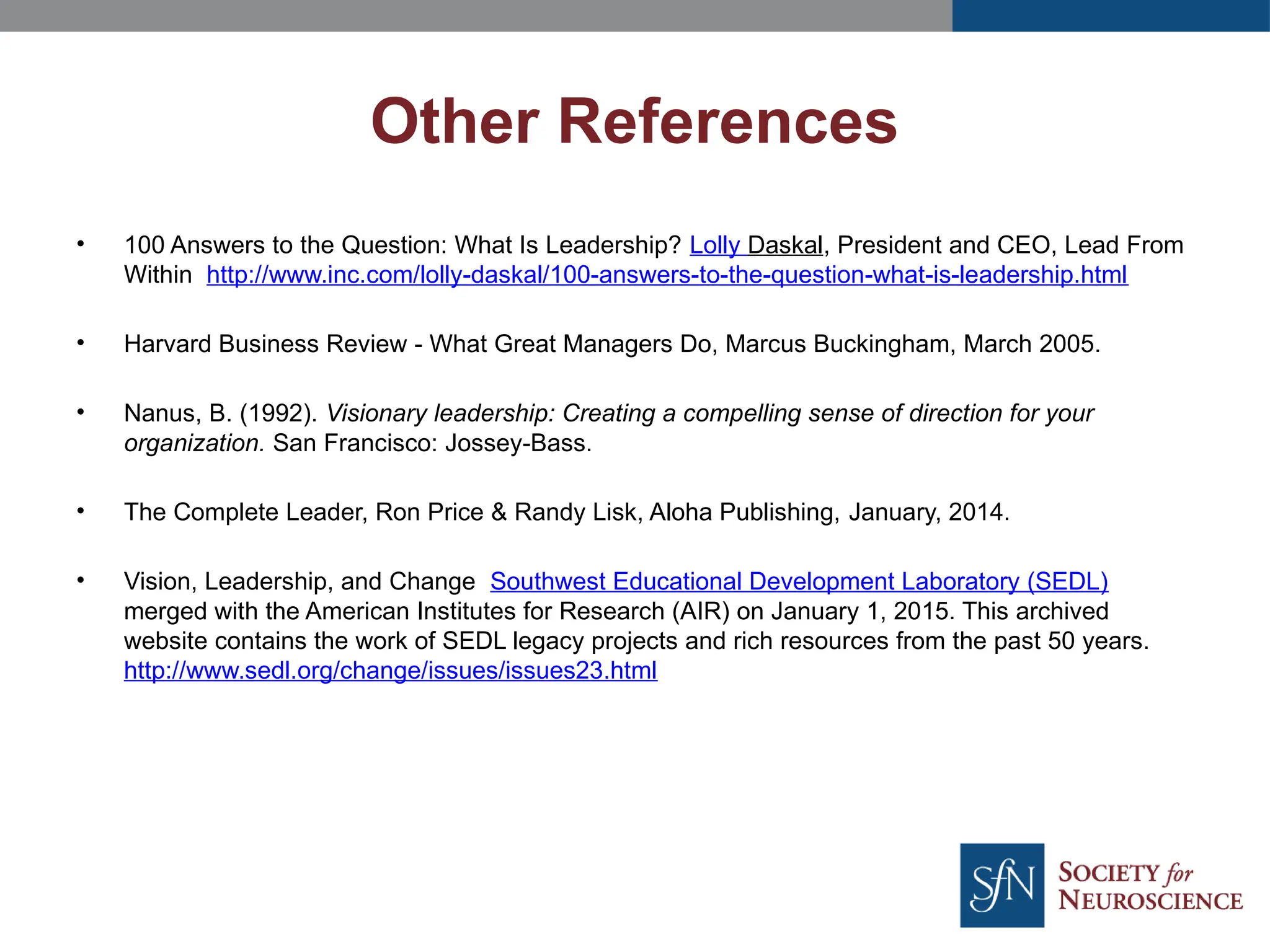1270x952 pixels.
Task: Click President and CEO, Lead From text
Action: click(1010, 245)
